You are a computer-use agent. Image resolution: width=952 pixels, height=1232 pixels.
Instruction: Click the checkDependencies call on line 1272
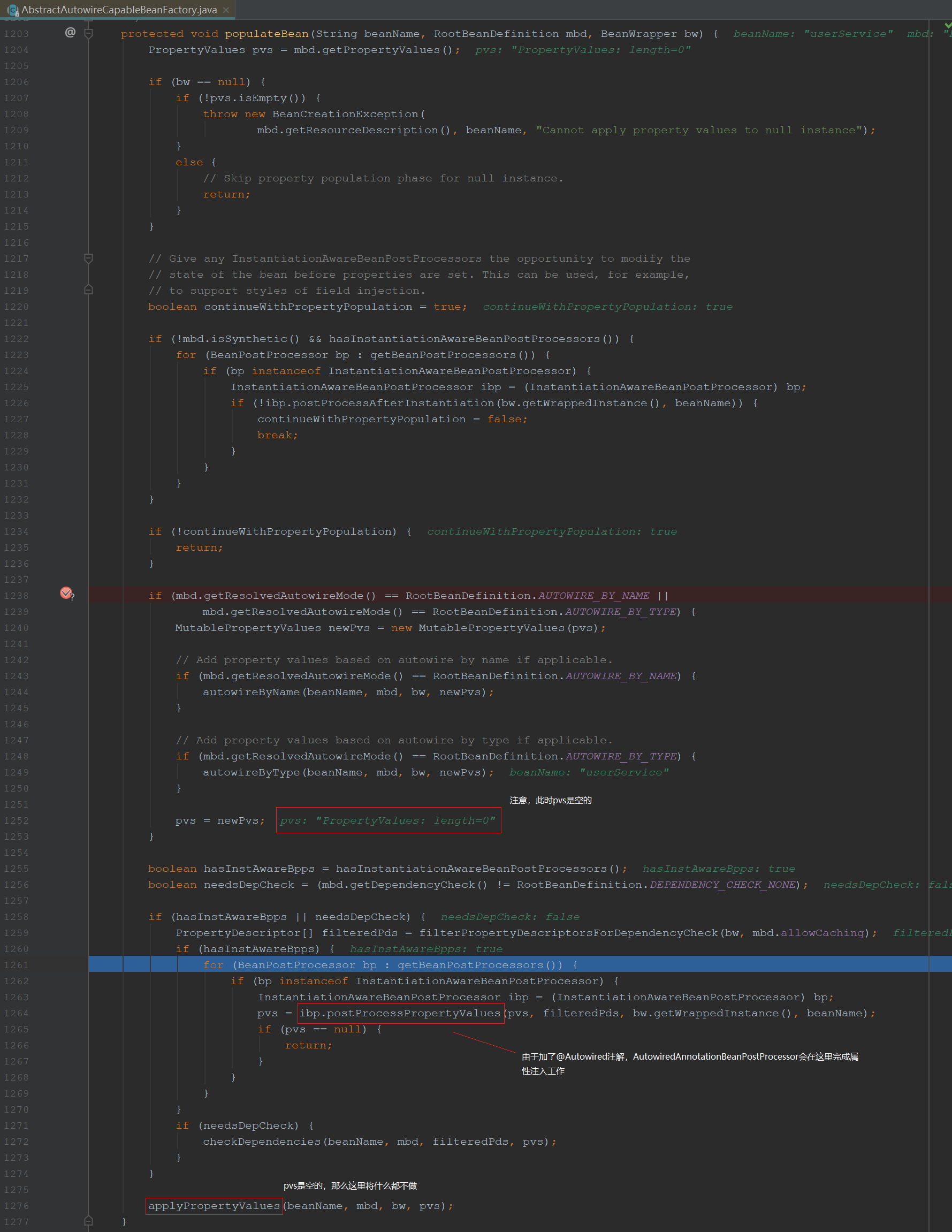[262, 1142]
